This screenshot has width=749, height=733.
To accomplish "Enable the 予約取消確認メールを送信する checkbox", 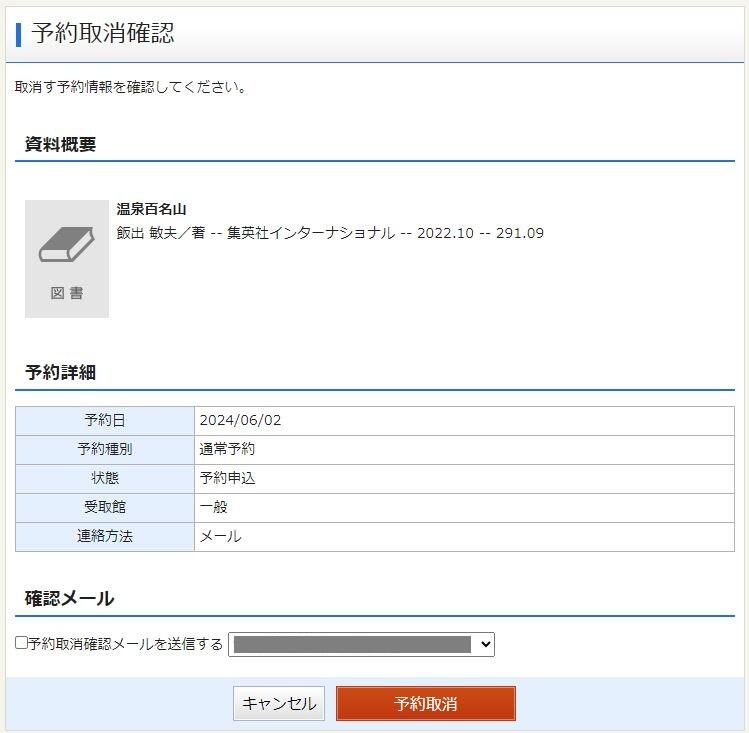I will click(x=21, y=643).
